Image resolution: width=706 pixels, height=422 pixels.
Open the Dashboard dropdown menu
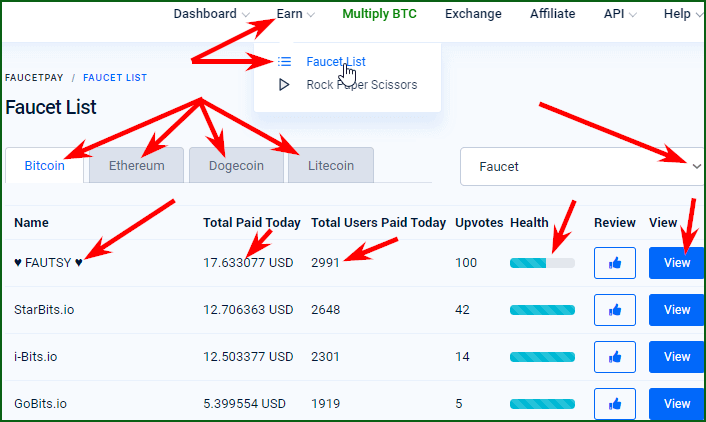[211, 14]
